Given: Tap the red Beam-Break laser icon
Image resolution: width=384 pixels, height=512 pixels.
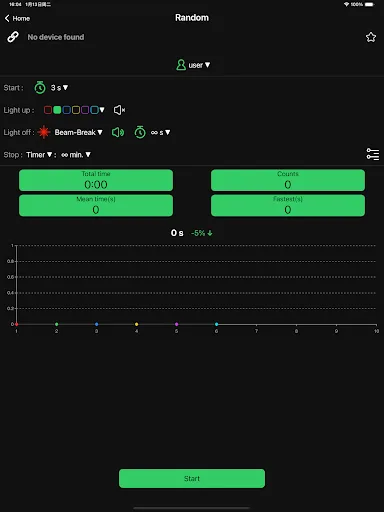Looking at the screenshot, I should (44, 132).
